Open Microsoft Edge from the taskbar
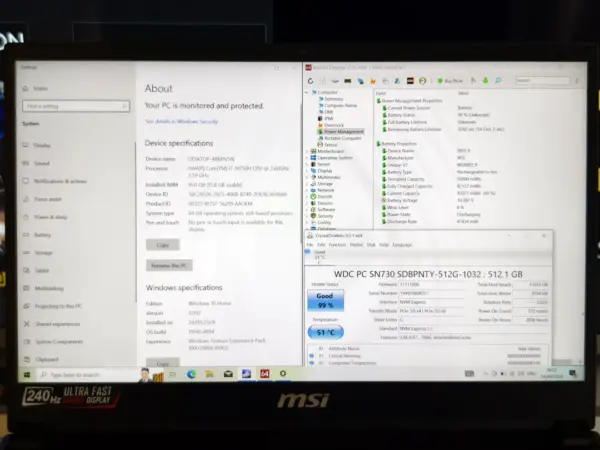The height and width of the screenshot is (450, 600). [191, 374]
